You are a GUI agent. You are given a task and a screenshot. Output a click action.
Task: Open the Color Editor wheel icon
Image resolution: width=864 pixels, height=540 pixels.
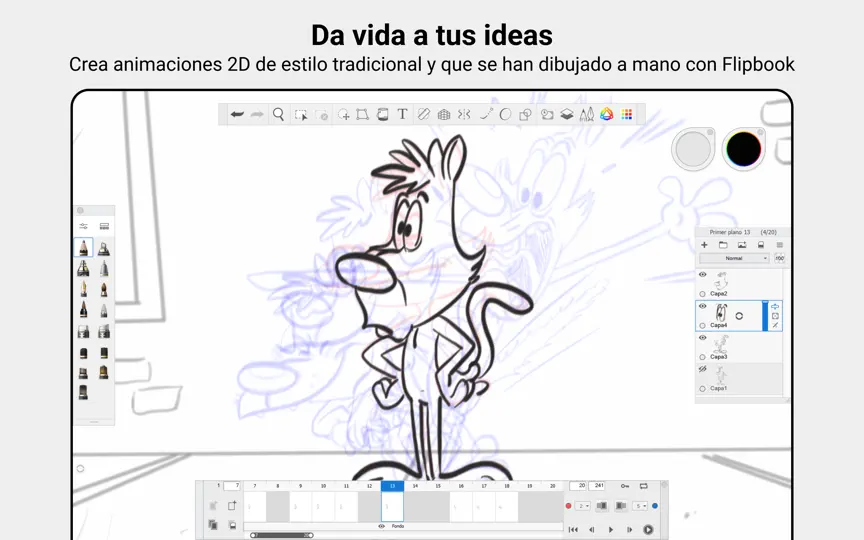coord(607,114)
